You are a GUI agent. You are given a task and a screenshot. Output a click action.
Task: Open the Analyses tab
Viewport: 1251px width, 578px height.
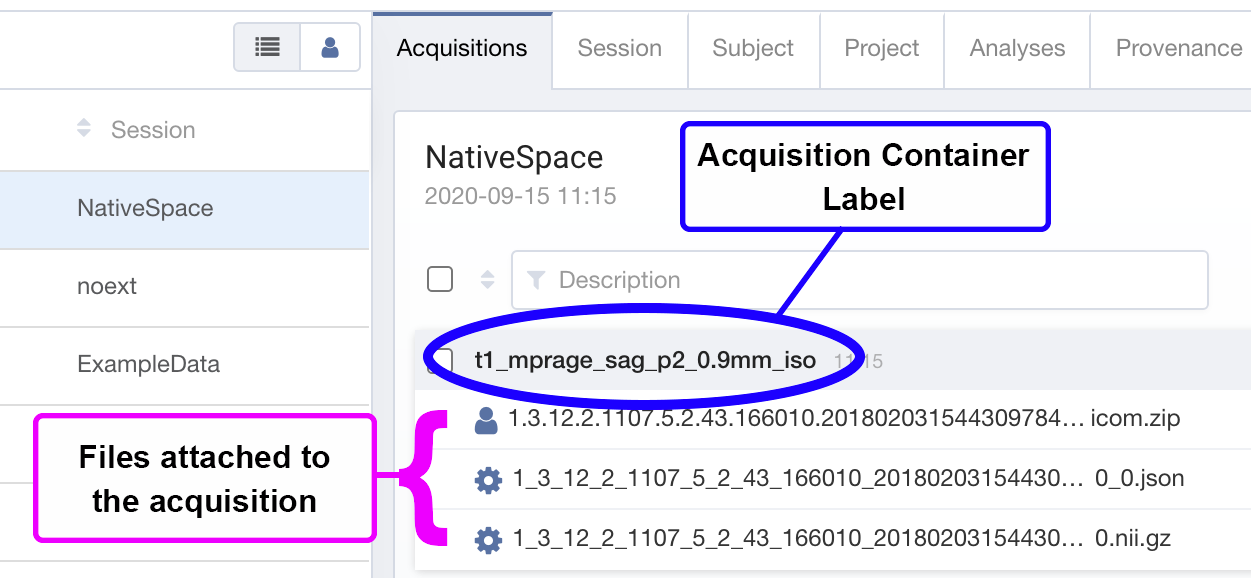point(1017,48)
